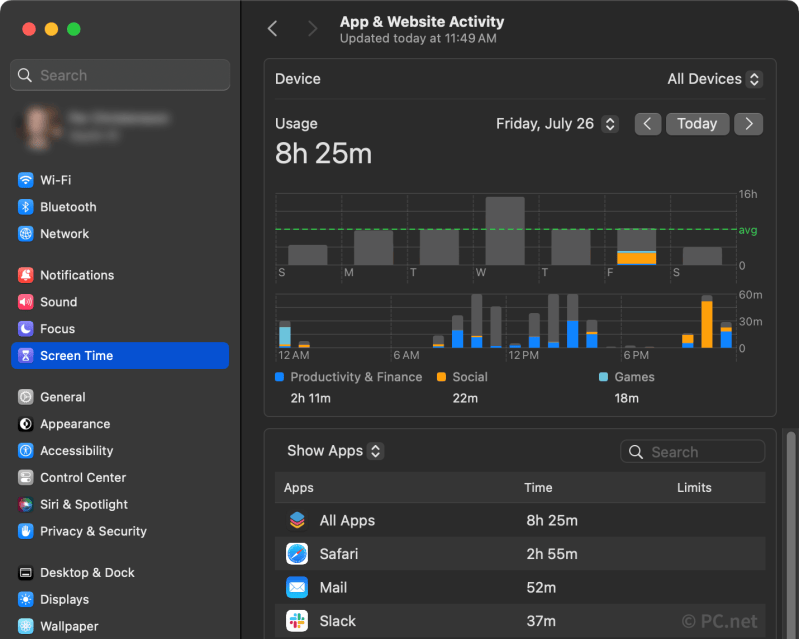Open Privacy & Security hand icon

point(25,531)
